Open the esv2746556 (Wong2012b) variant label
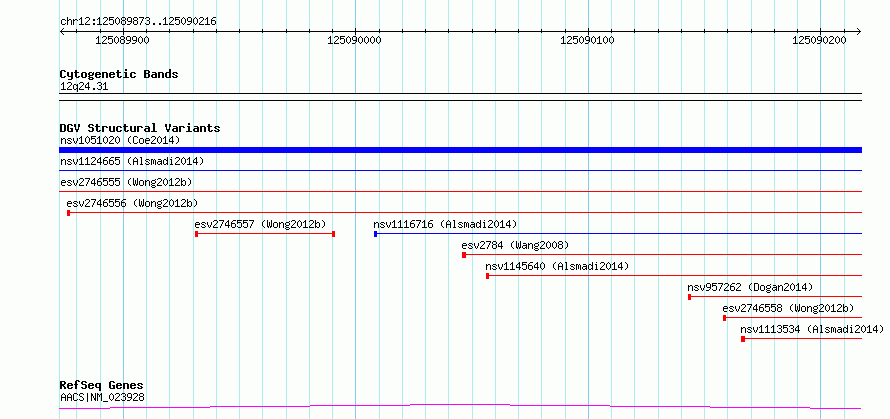 coord(132,203)
